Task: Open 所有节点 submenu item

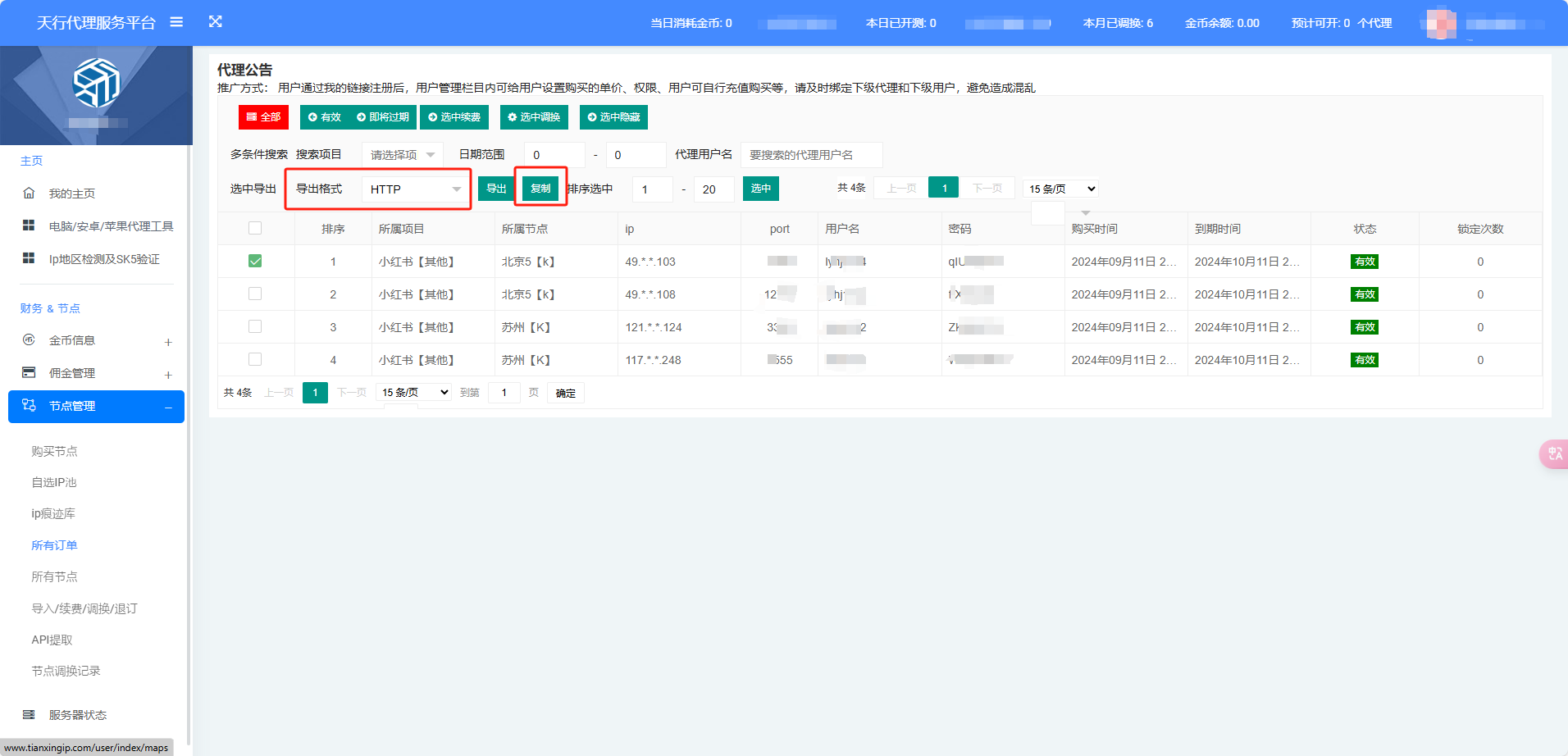Action: point(55,576)
